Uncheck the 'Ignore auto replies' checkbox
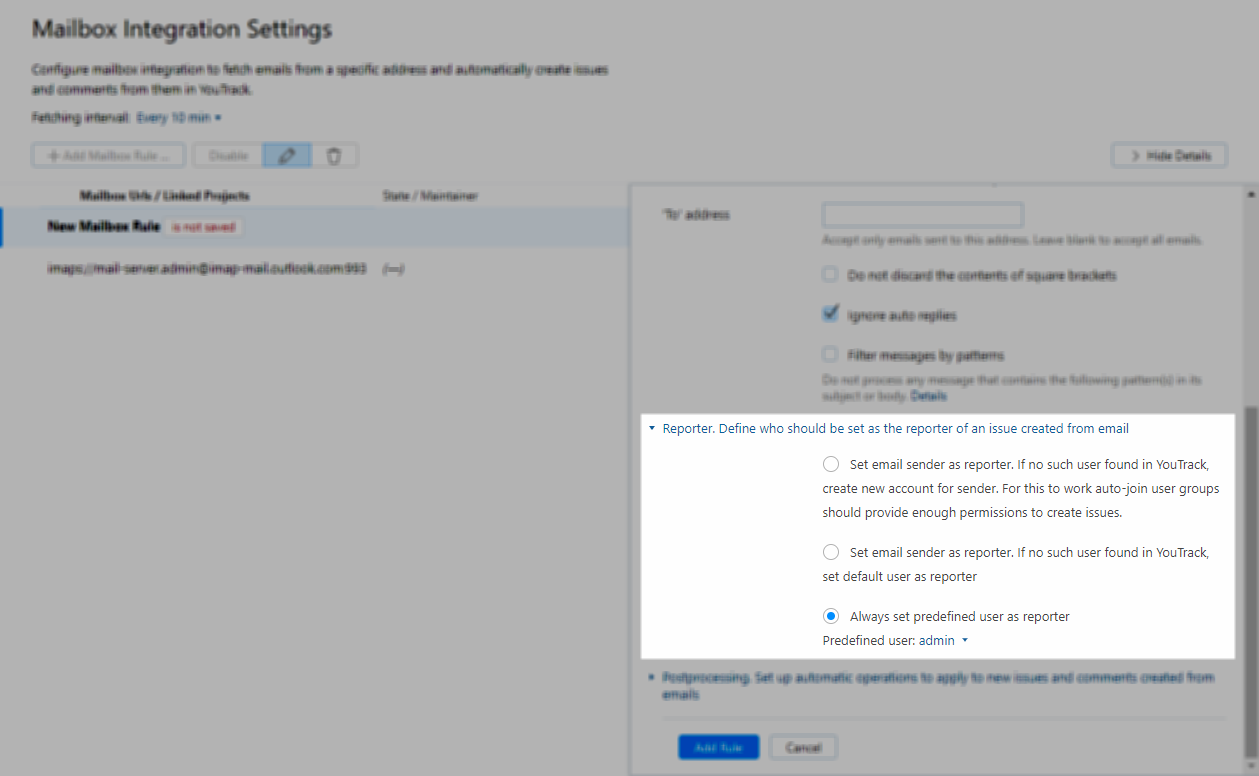Image resolution: width=1259 pixels, height=776 pixels. (x=830, y=313)
